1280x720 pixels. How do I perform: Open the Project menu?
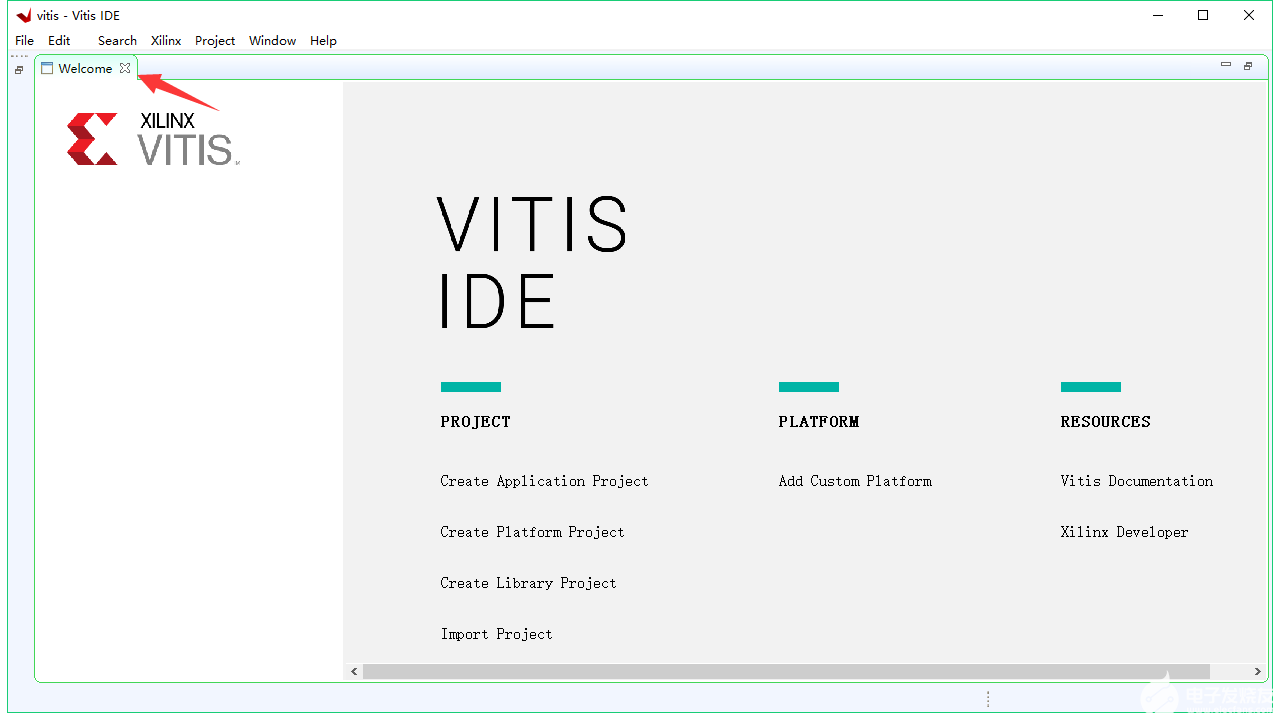tap(215, 41)
